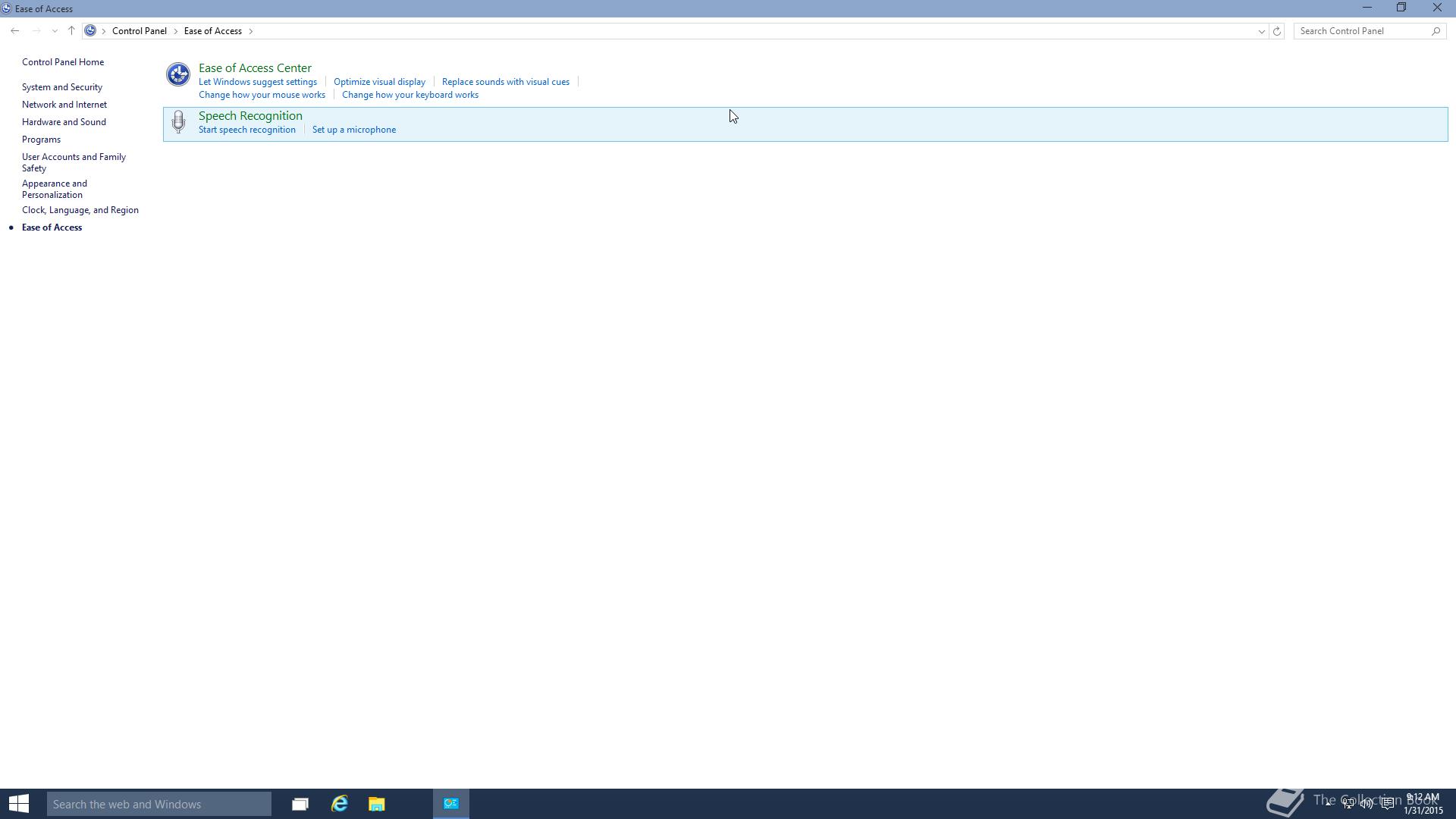Click the Speech Recognition microphone icon
The height and width of the screenshot is (819, 1456).
pos(178,122)
